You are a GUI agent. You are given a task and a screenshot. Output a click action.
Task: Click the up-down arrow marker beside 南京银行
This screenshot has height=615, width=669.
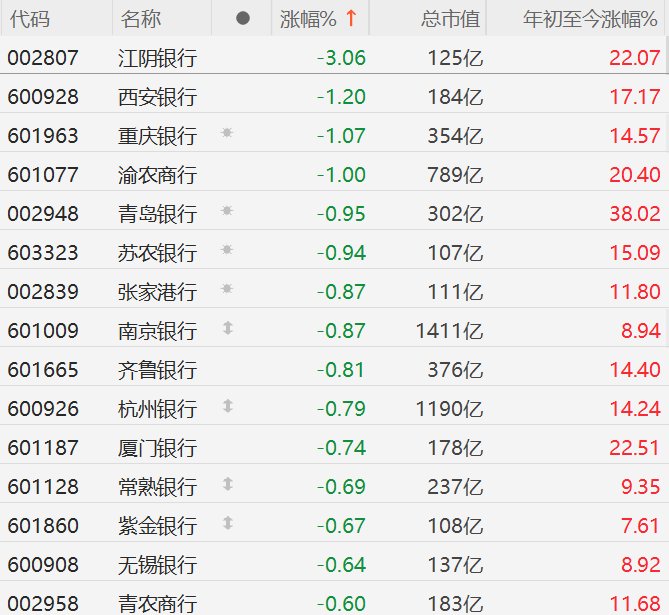coord(227,328)
